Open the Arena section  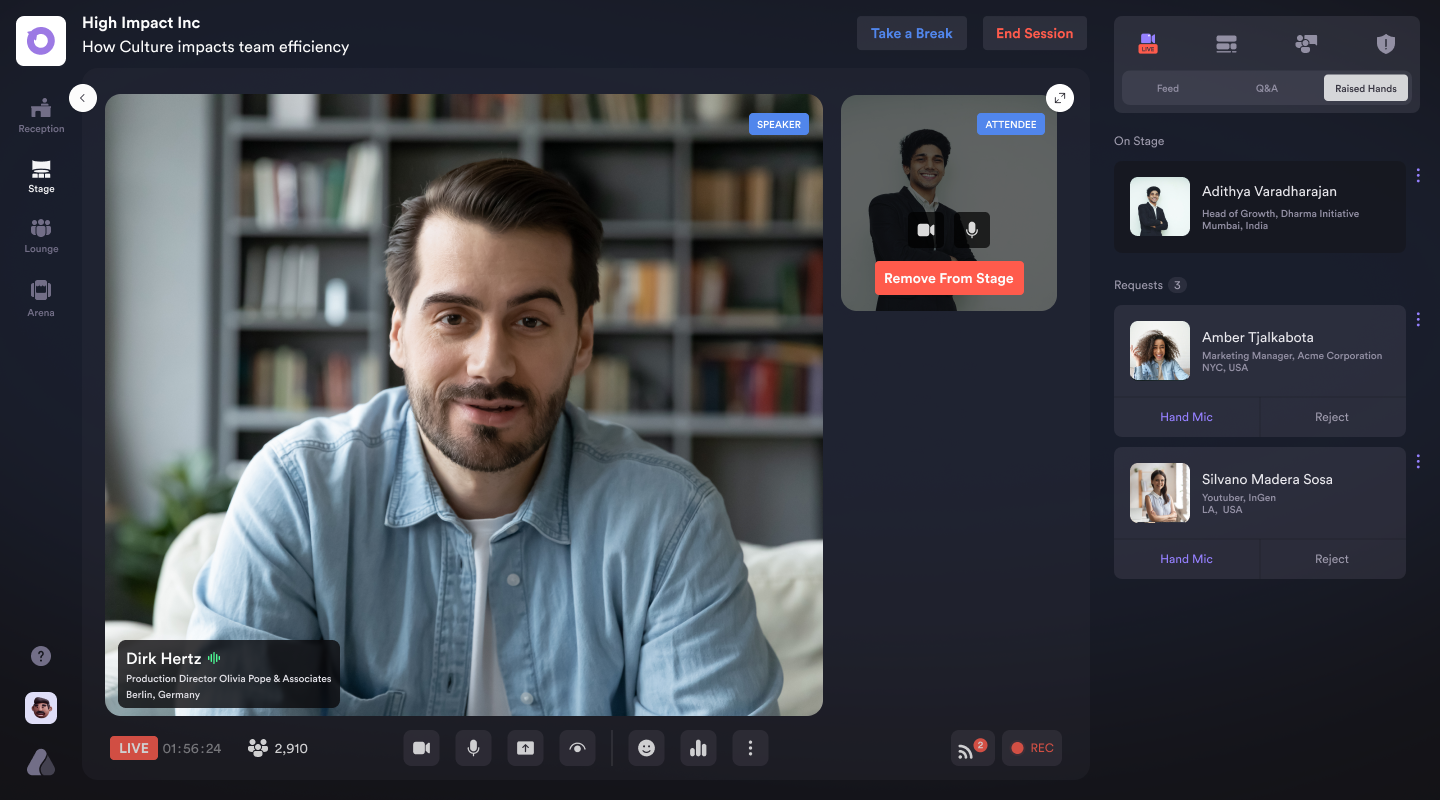click(x=41, y=298)
